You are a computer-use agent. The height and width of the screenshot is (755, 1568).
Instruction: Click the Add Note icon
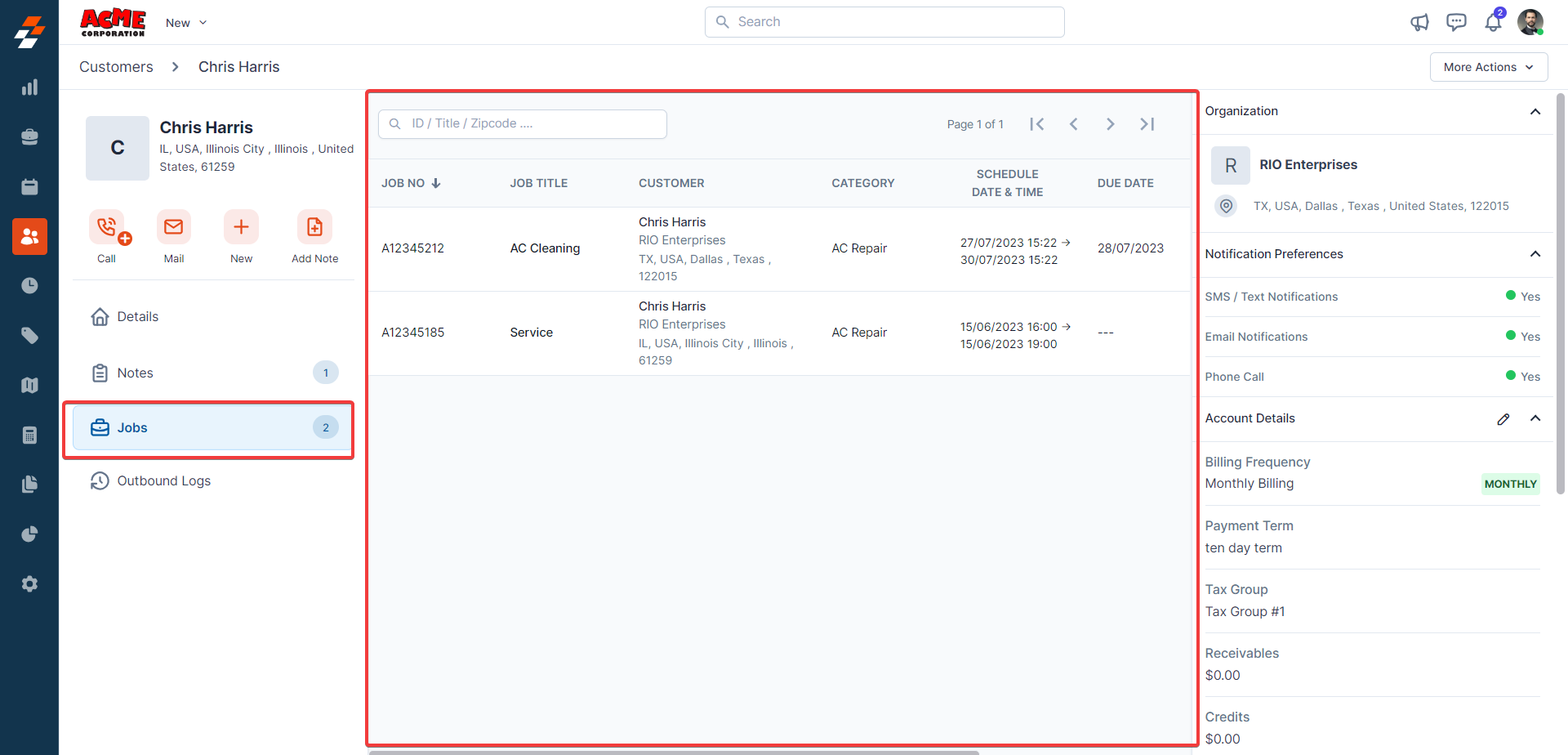click(x=314, y=227)
